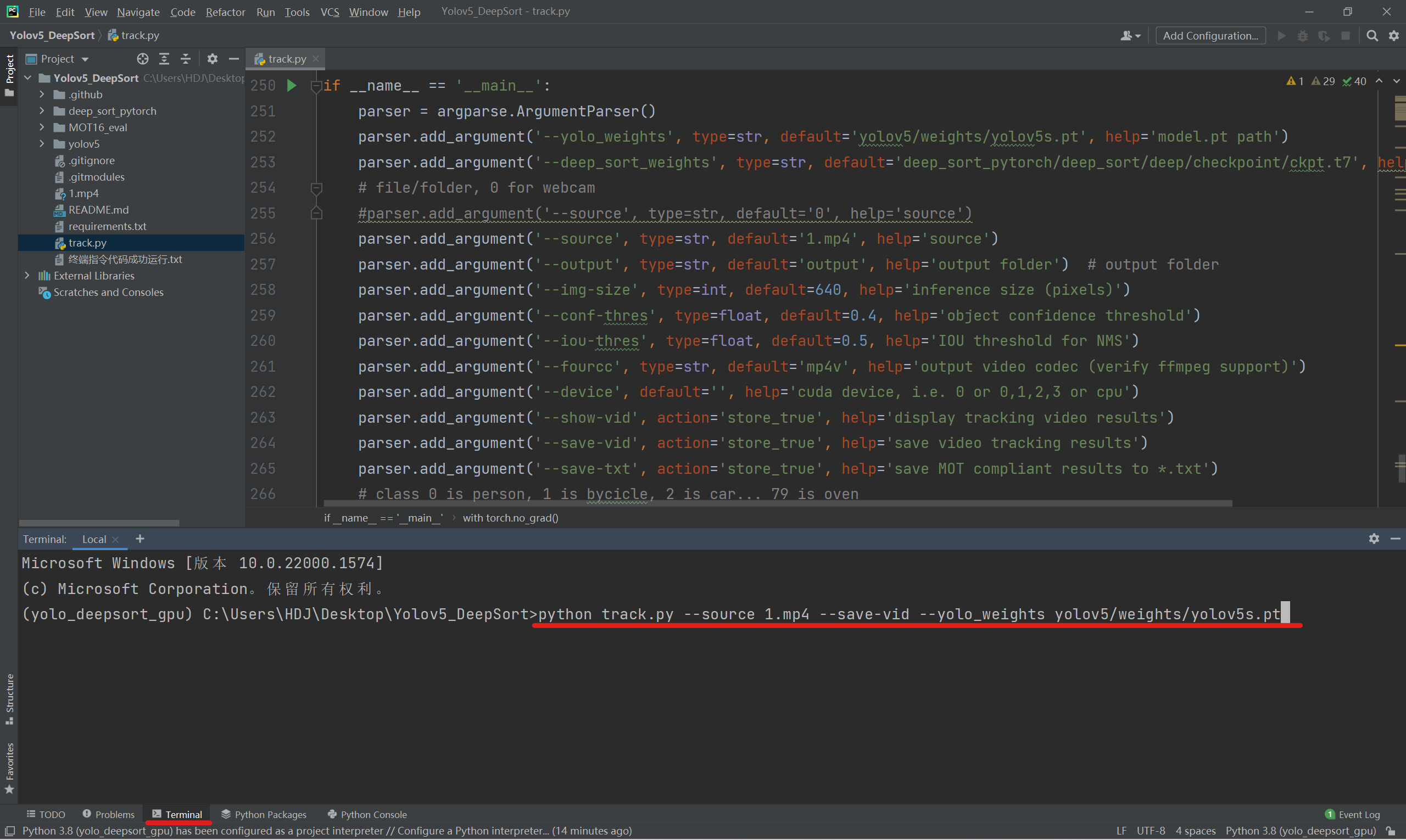Expand the deep_sort_pytorch folder

(x=42, y=111)
